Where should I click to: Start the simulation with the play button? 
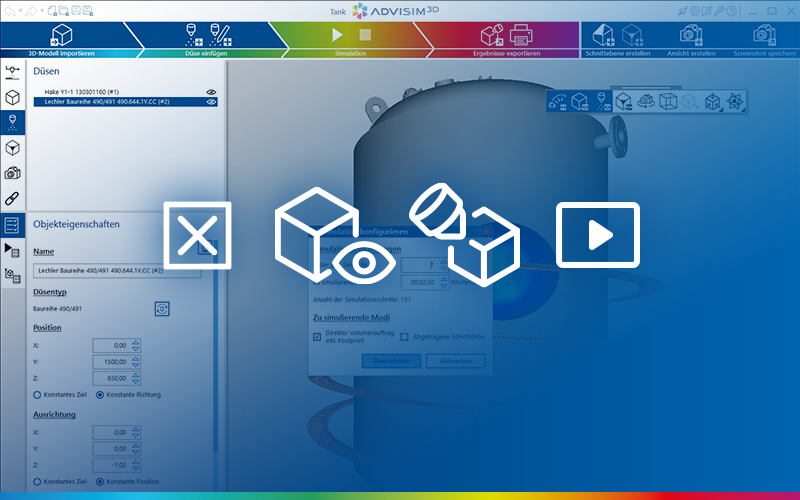[336, 34]
